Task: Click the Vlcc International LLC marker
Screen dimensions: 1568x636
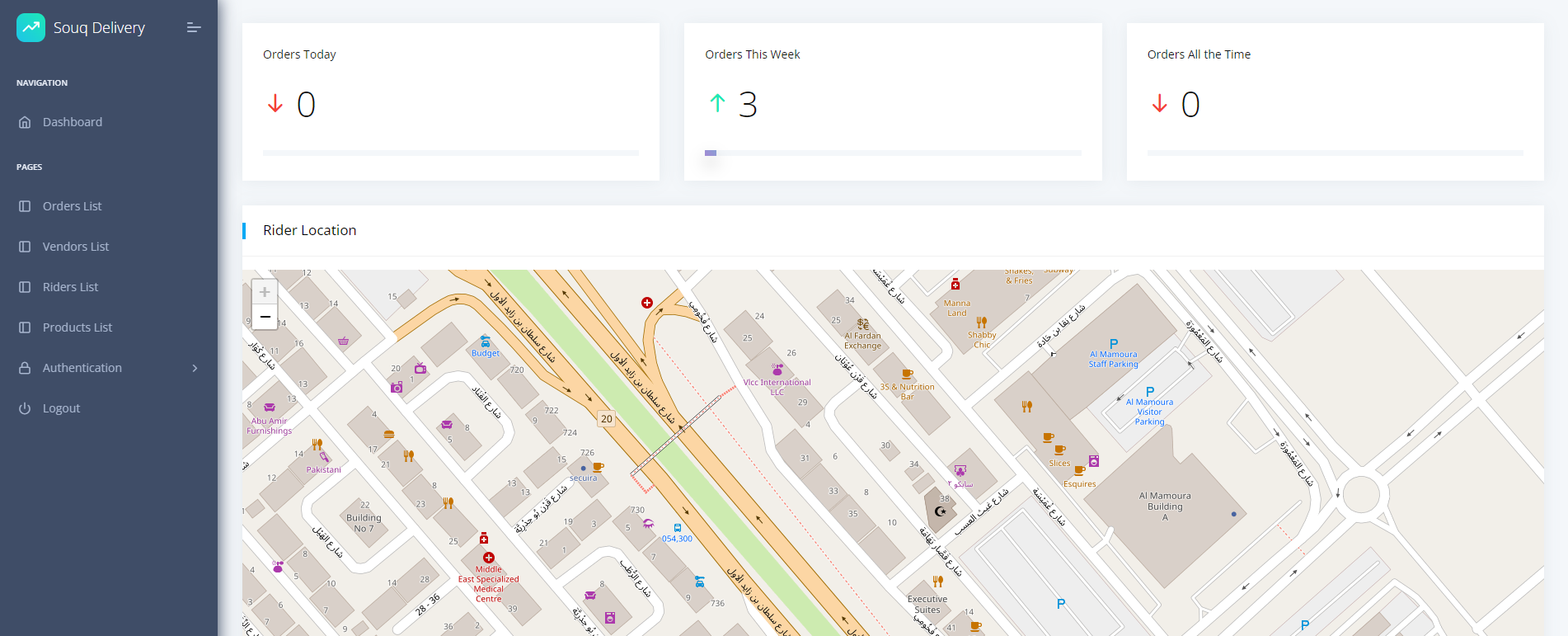Action: click(x=777, y=370)
